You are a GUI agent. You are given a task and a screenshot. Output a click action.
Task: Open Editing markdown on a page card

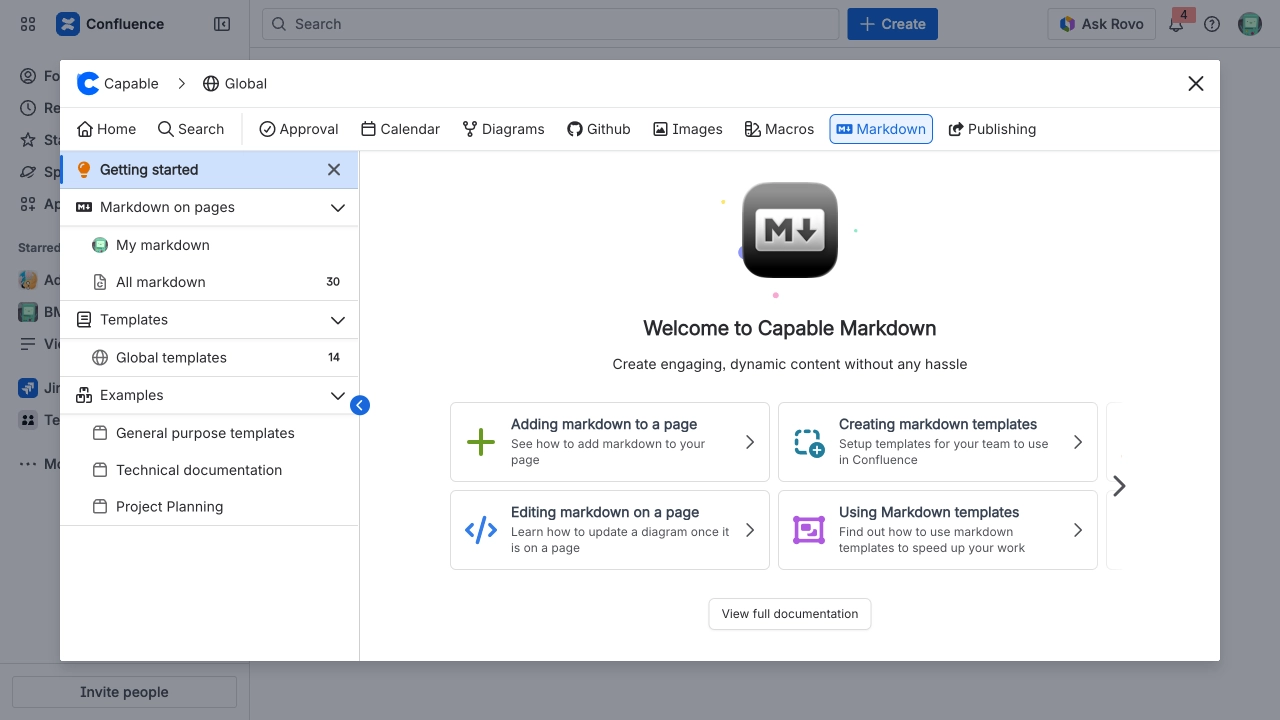click(610, 530)
